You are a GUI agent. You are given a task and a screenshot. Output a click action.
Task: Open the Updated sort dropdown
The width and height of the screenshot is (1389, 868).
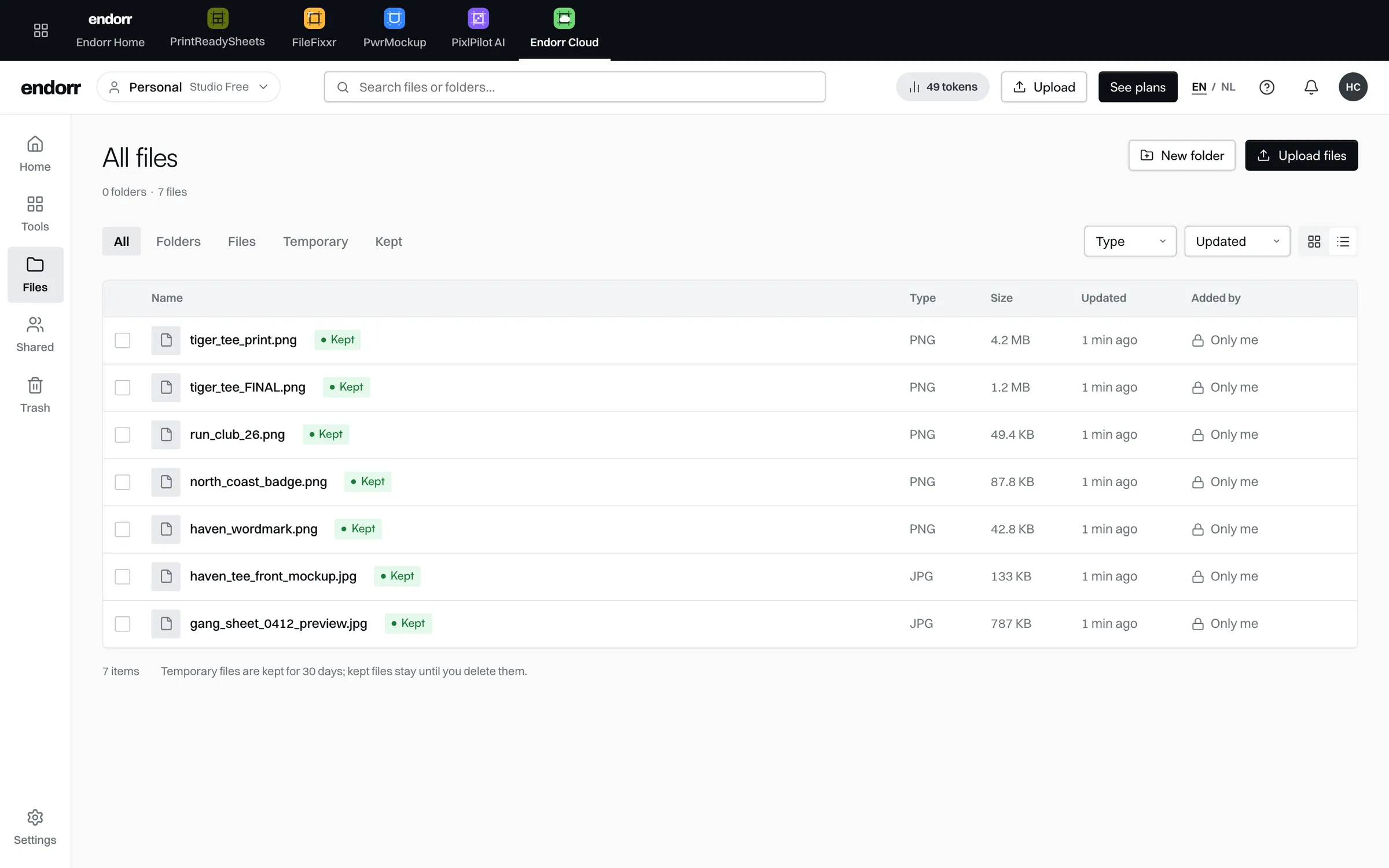click(1237, 241)
